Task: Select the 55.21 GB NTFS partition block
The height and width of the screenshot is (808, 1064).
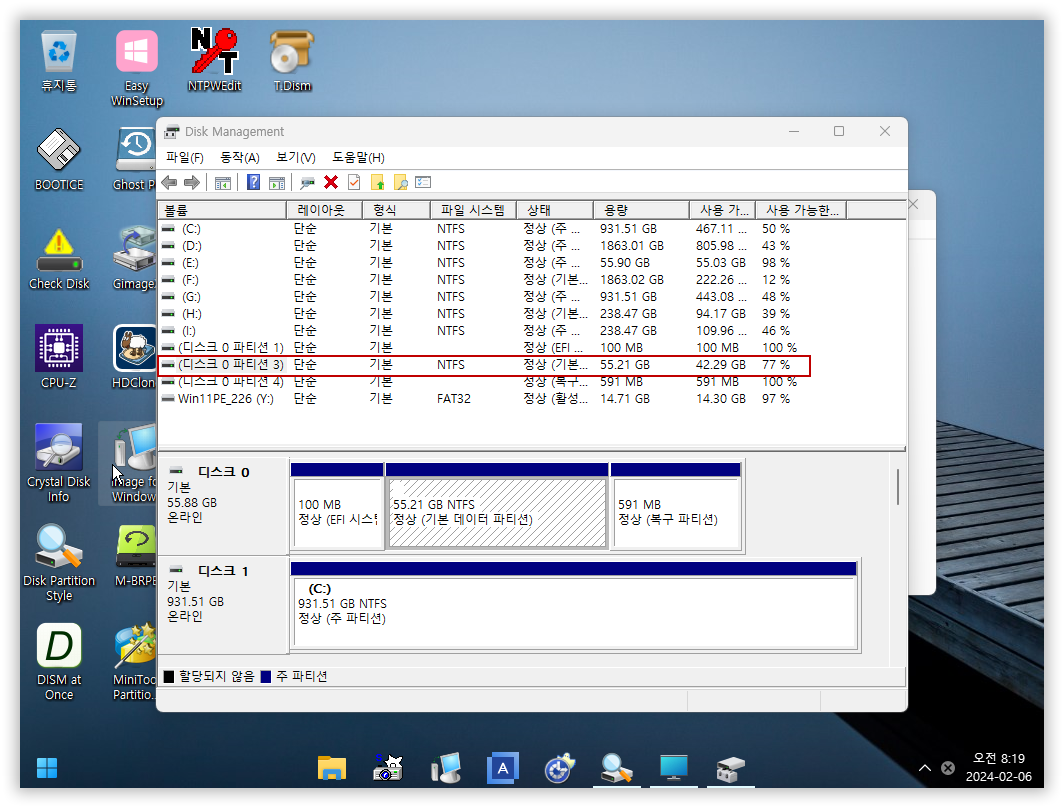Action: pyautogui.click(x=497, y=505)
